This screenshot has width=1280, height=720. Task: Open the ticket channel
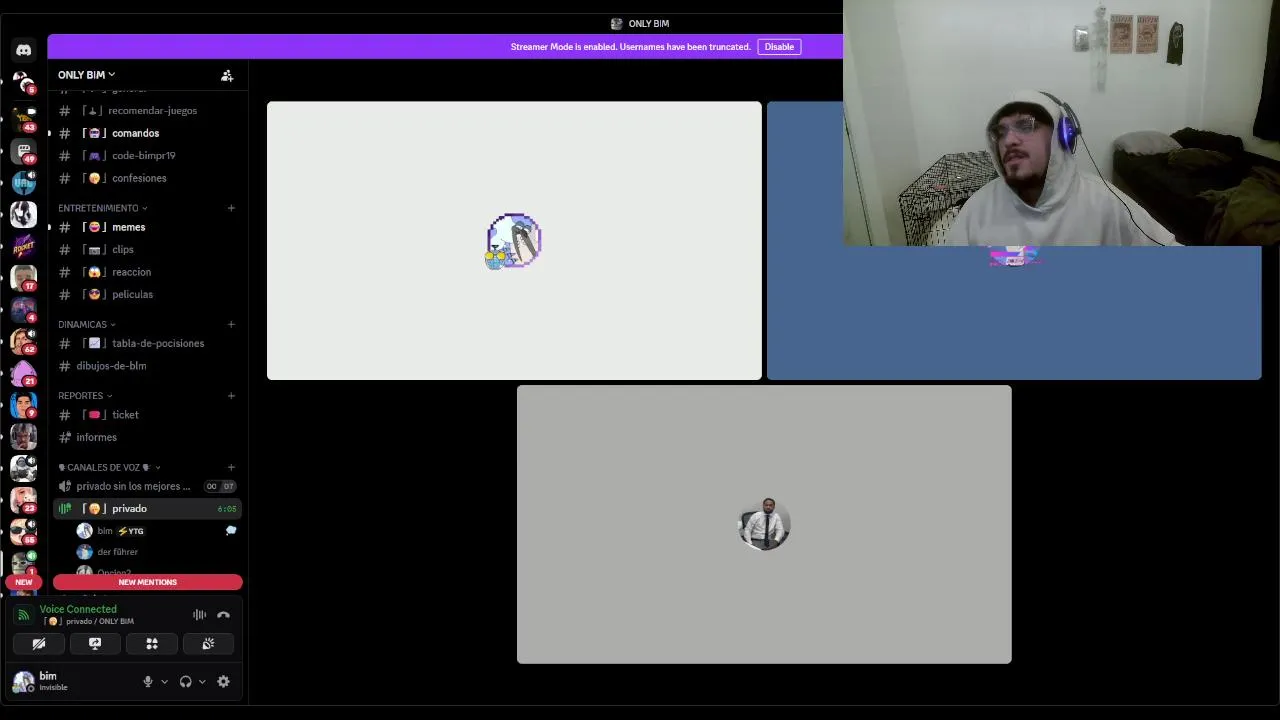(146, 415)
